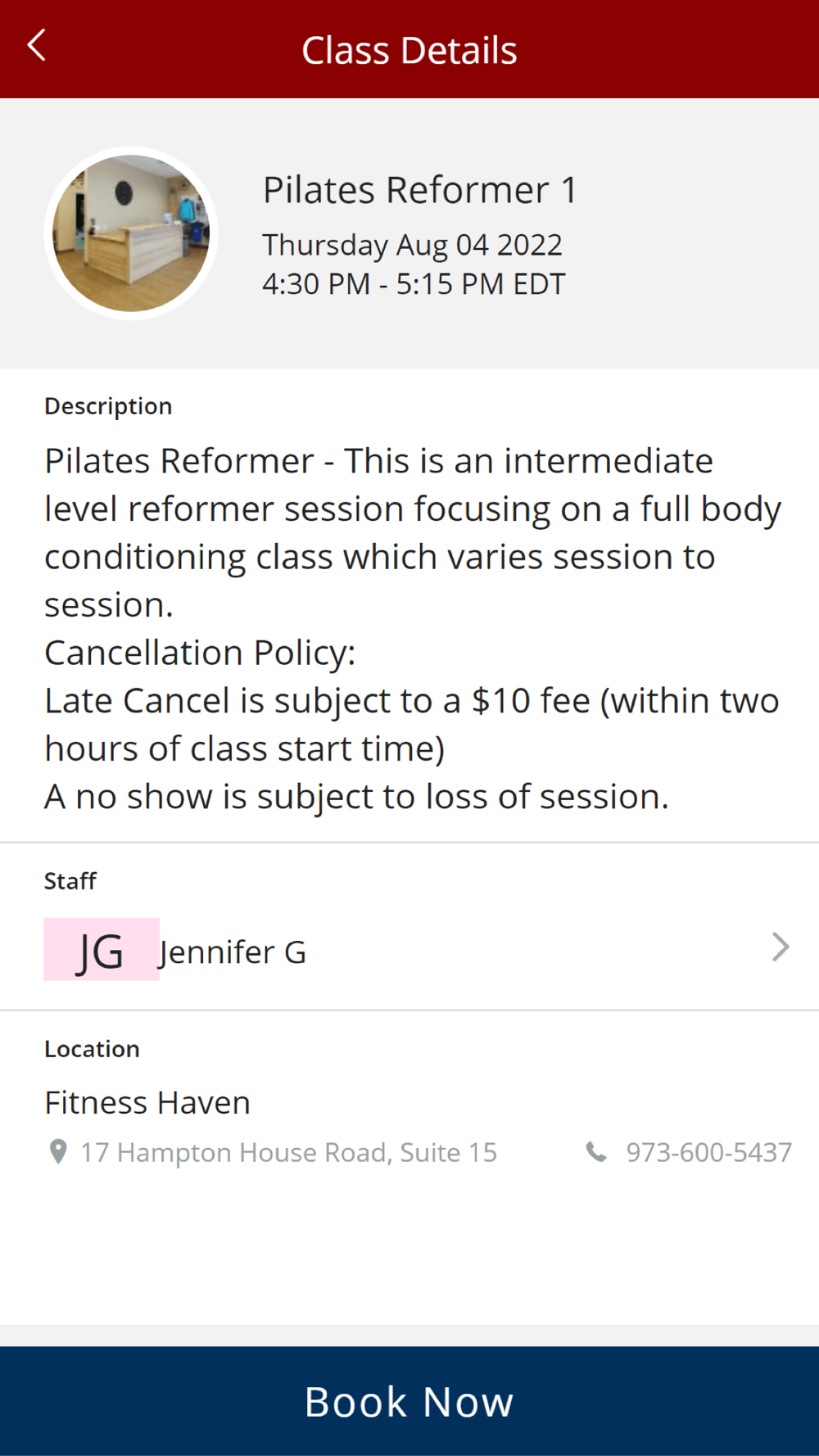
Task: Tap the 4:30 PM - 5:15 PM time
Action: coord(414,284)
